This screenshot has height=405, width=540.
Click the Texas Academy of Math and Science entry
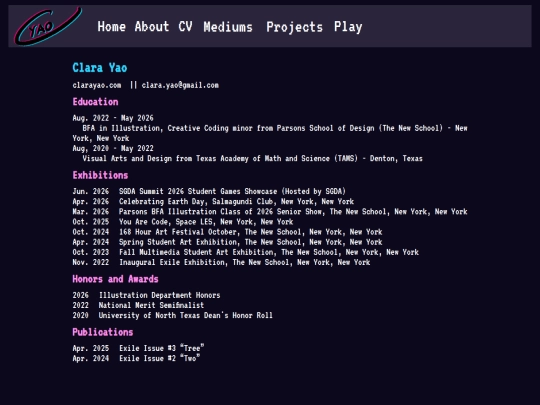point(252,158)
